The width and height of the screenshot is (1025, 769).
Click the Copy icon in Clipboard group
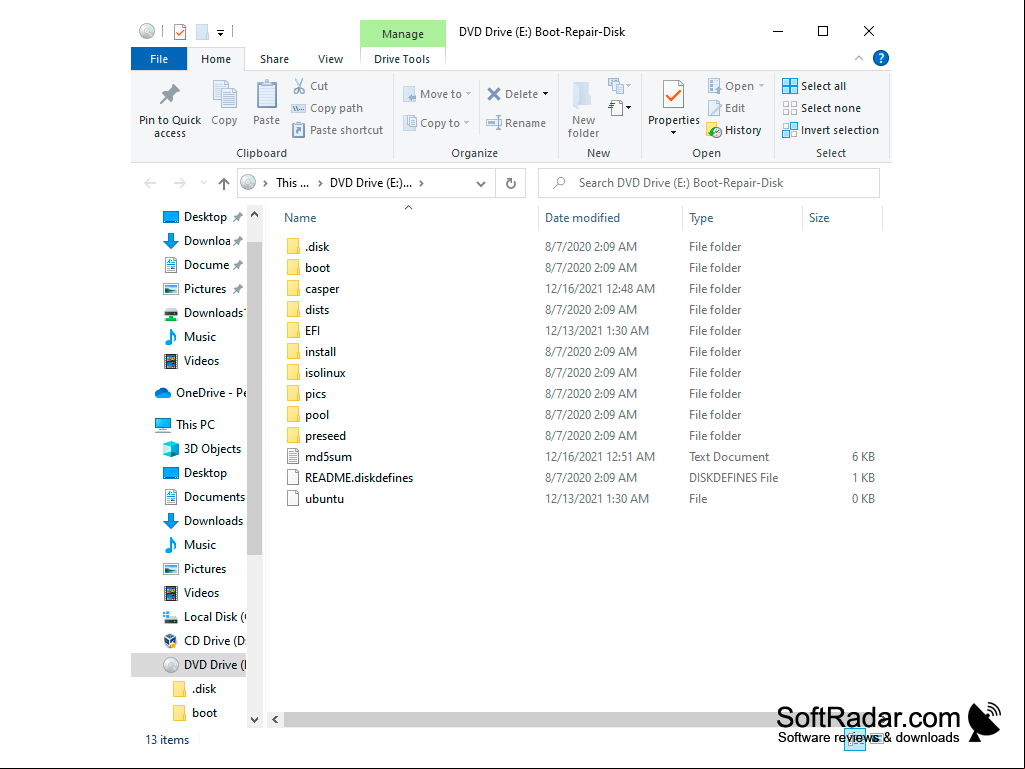click(224, 95)
